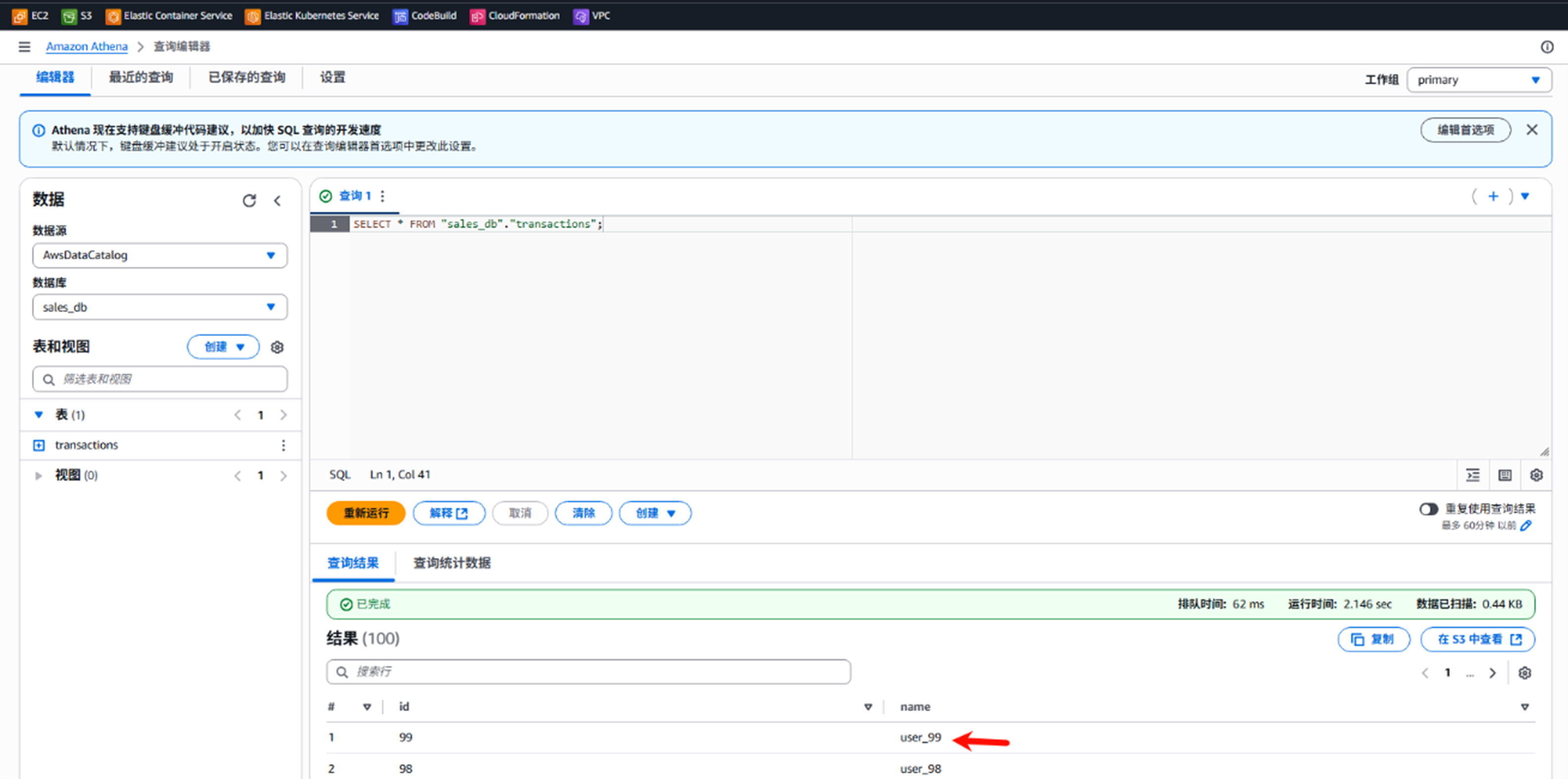Open tables and views settings gear
Viewport: 1568px width, 779px height.
277,347
